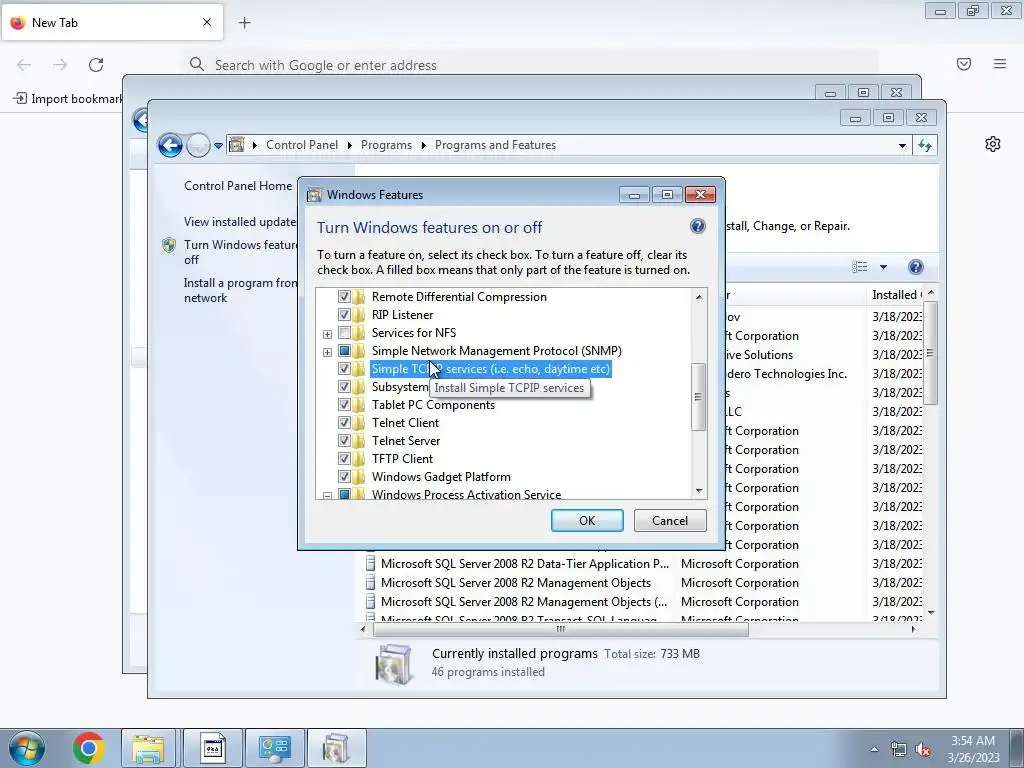
Task: Click the programs list horizontal scrollbar thumb
Action: click(x=560, y=629)
